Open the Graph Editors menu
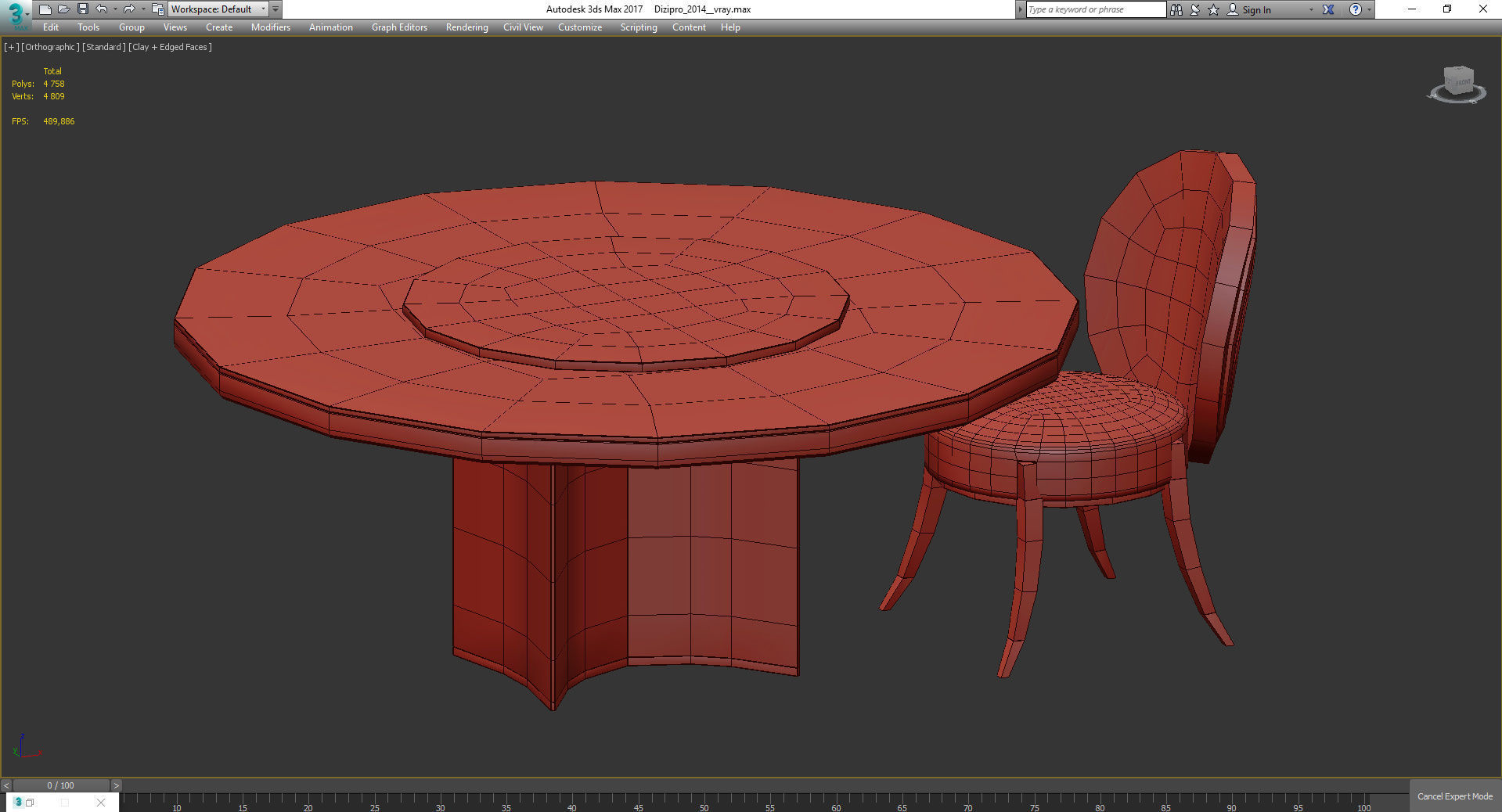The width and height of the screenshot is (1502, 812). coord(399,27)
